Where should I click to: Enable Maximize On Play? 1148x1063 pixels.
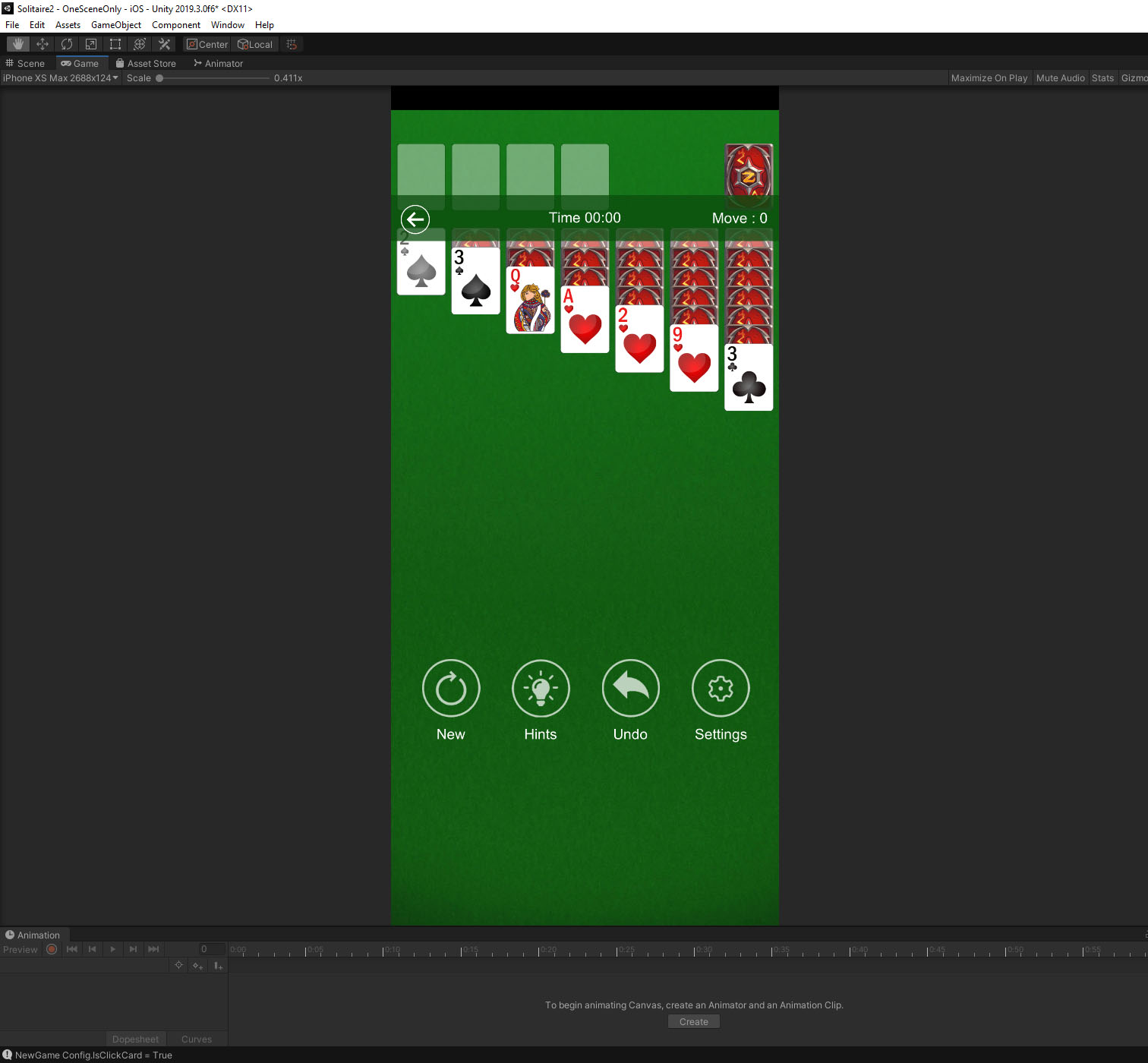click(989, 77)
